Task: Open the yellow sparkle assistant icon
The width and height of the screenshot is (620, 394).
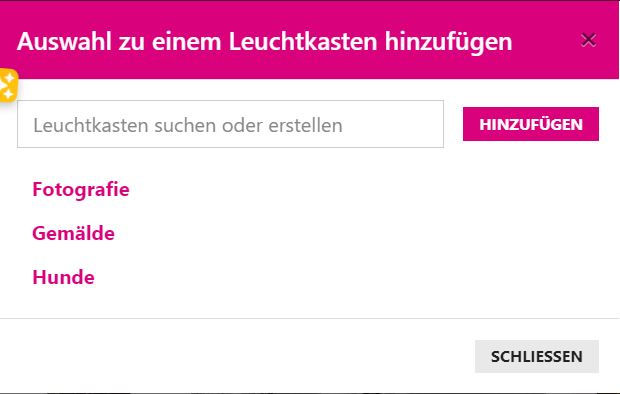Action: (8, 85)
